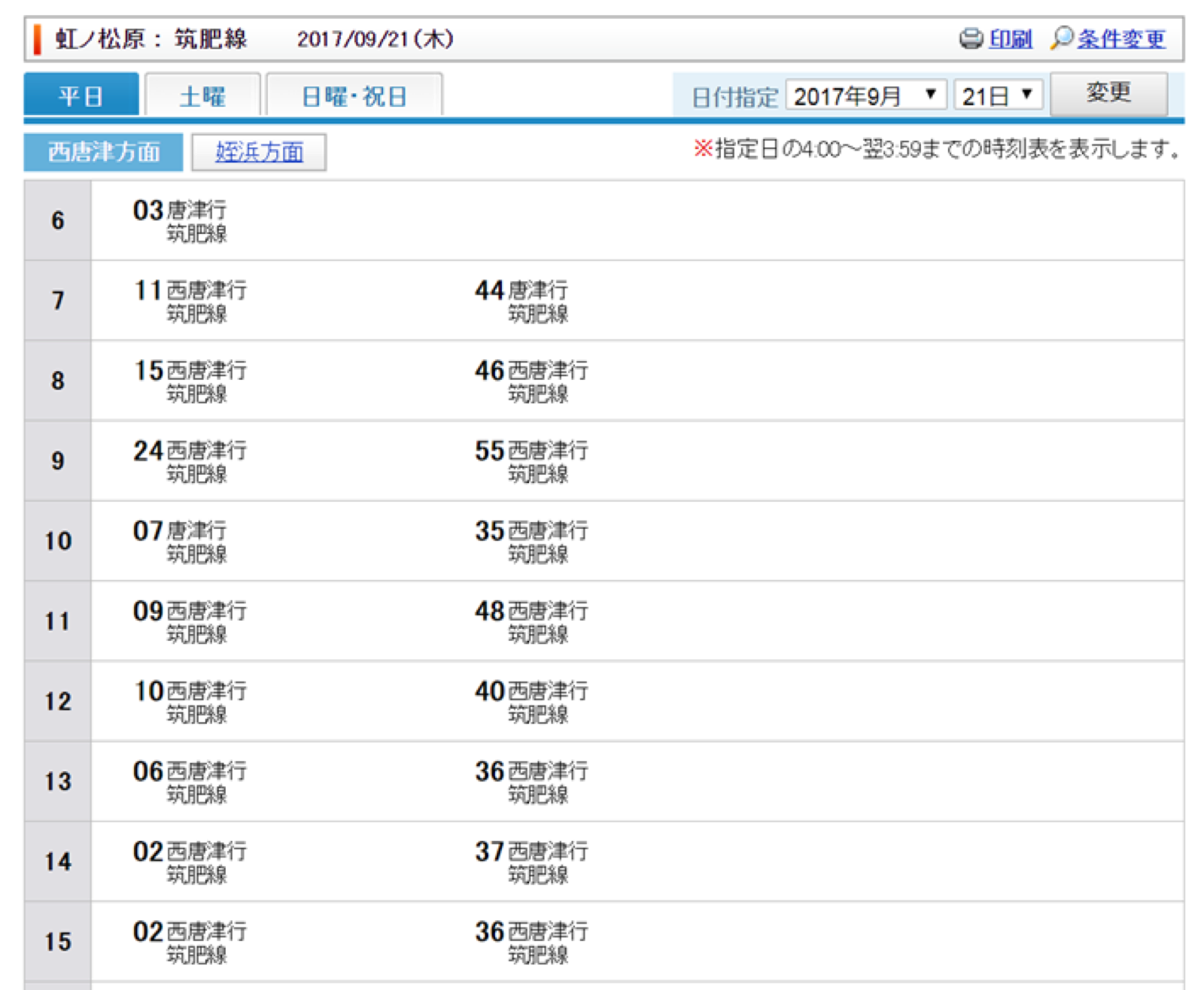
Task: Click the printer icon next to 印刷
Action: click(x=971, y=38)
